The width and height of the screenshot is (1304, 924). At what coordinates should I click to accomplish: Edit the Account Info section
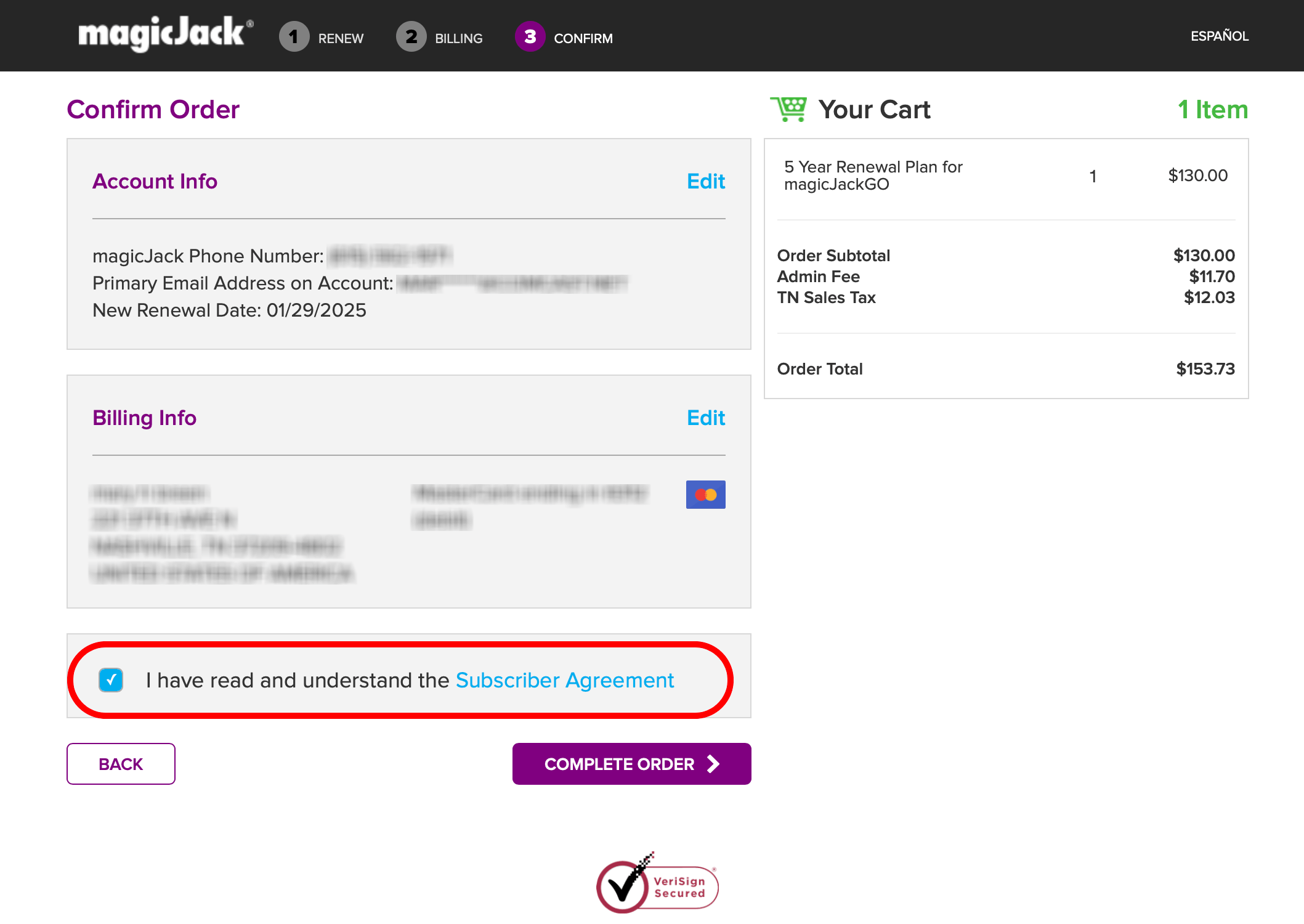(x=705, y=181)
